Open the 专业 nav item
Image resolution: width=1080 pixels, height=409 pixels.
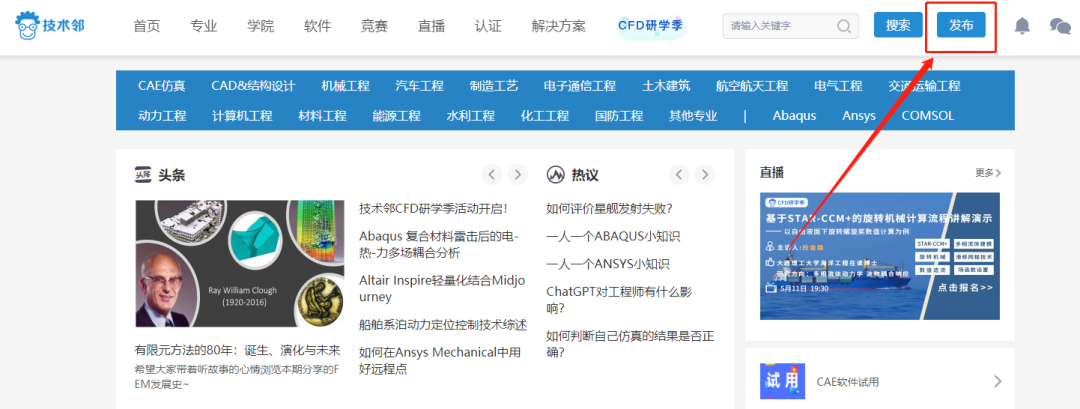[204, 26]
